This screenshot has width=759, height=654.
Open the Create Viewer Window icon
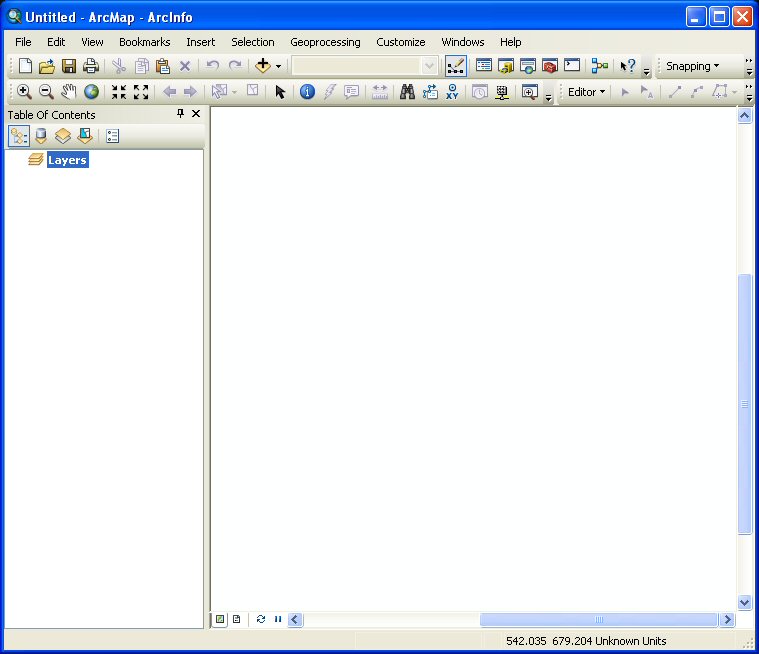pos(529,91)
